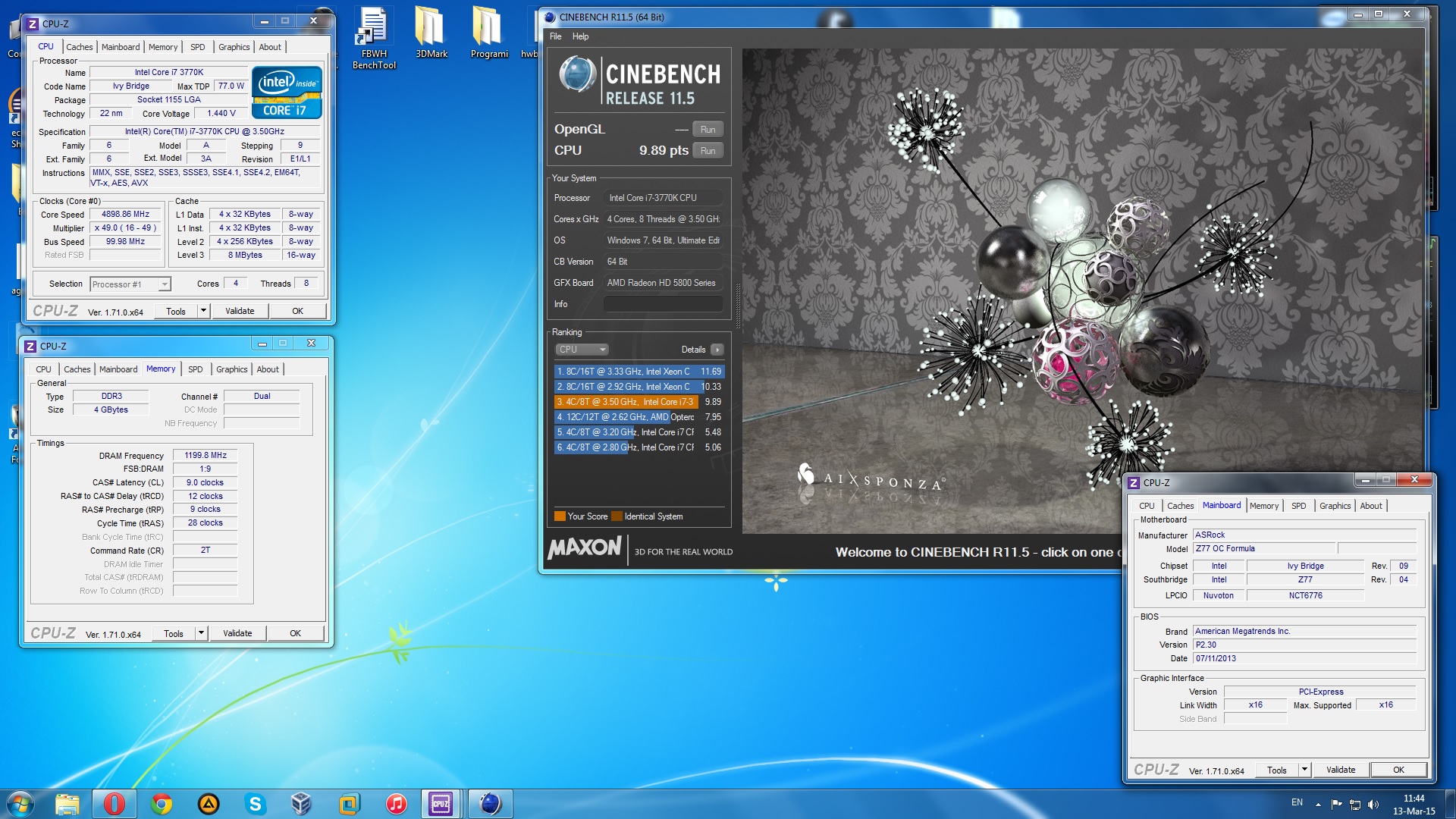This screenshot has height=819, width=1456.
Task: Select the AMD Opteron ranking row 7.95
Action: [639, 417]
